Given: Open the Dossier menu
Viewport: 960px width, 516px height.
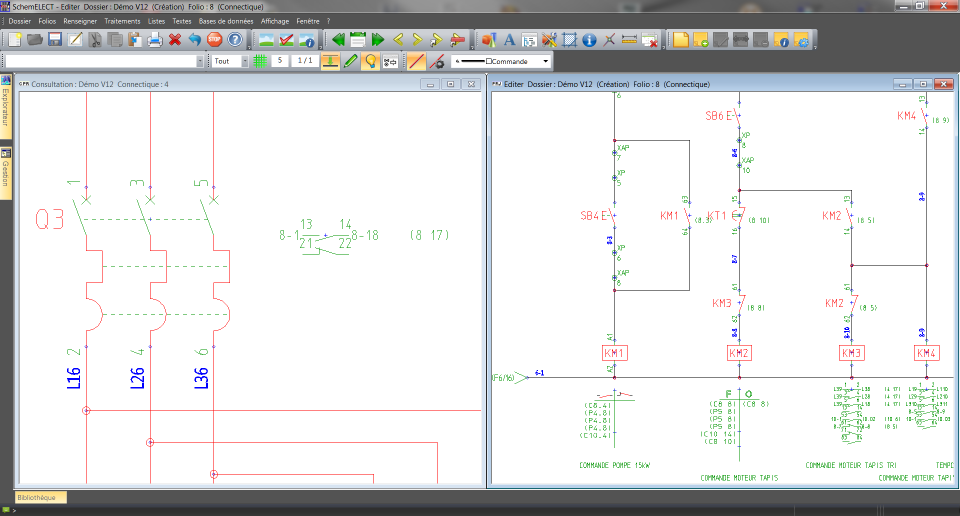Looking at the screenshot, I should point(20,21).
